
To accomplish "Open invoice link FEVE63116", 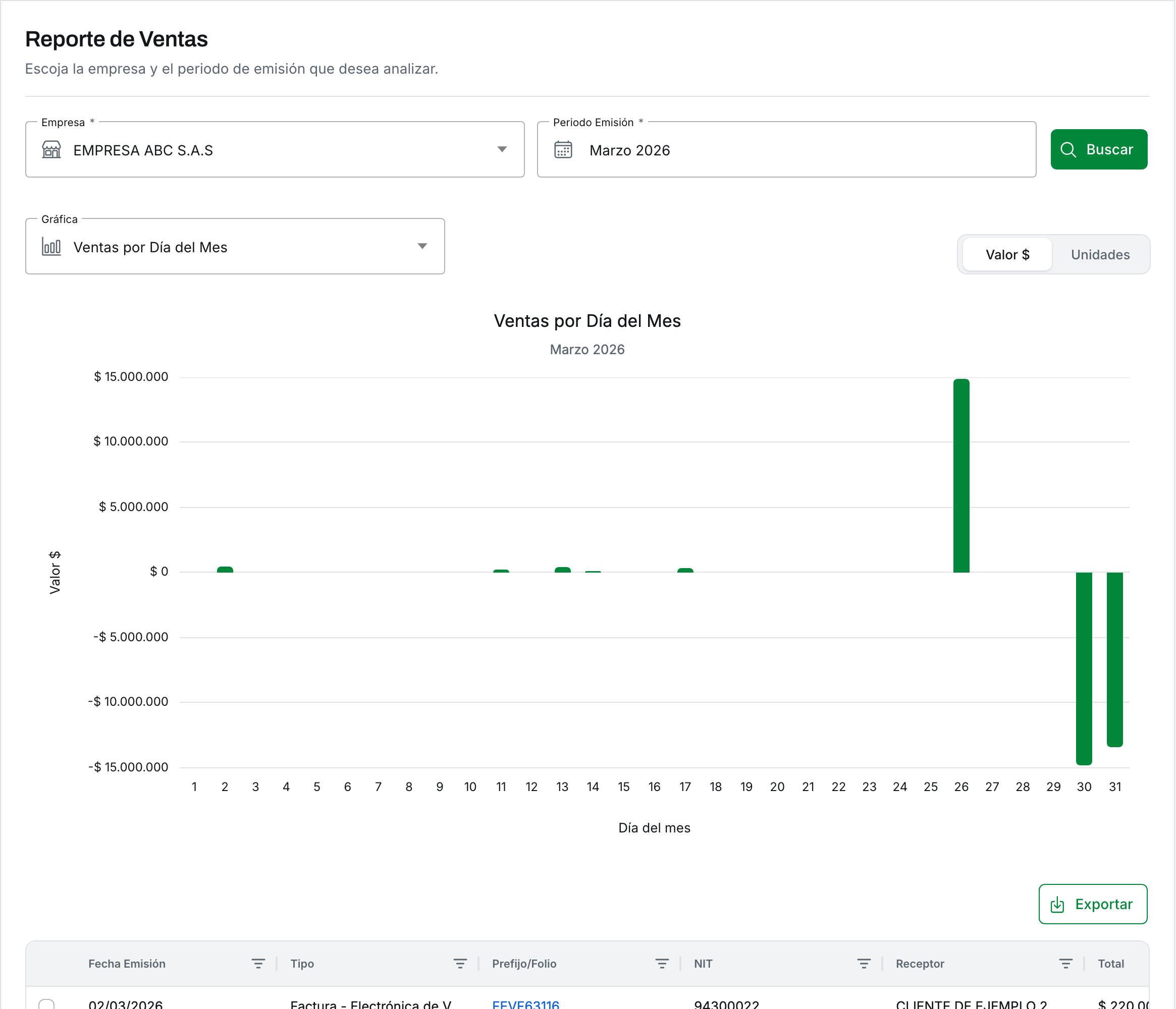I will [x=525, y=1004].
